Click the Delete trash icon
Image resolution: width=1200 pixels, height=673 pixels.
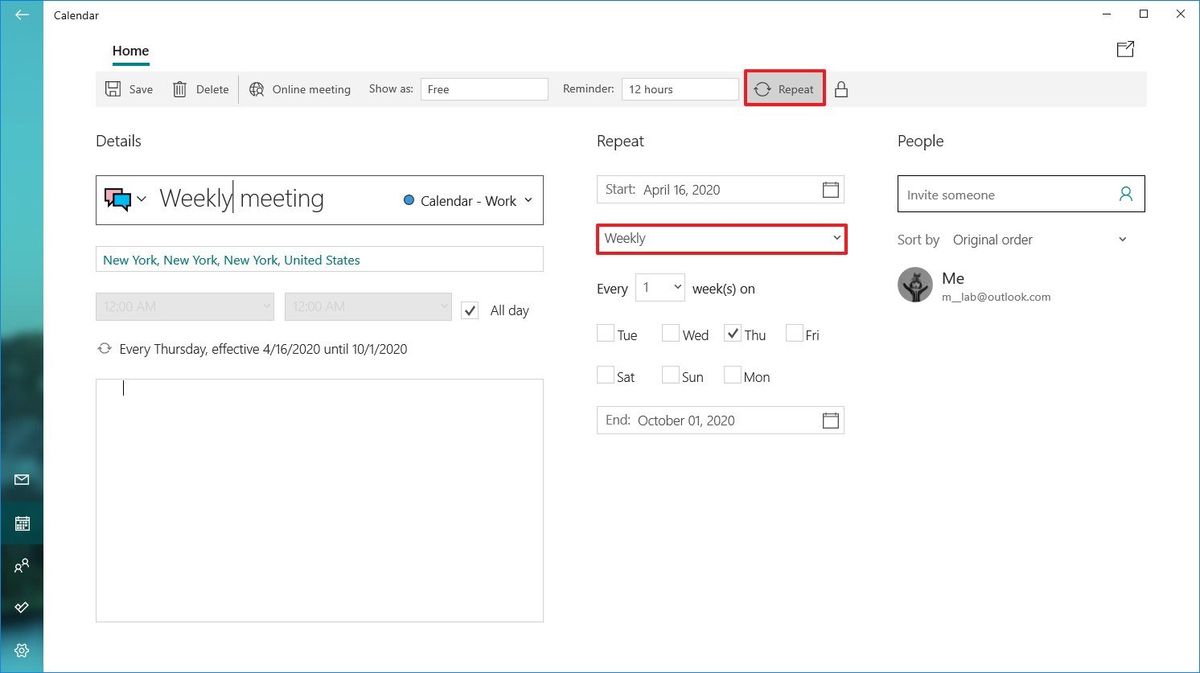pos(180,89)
